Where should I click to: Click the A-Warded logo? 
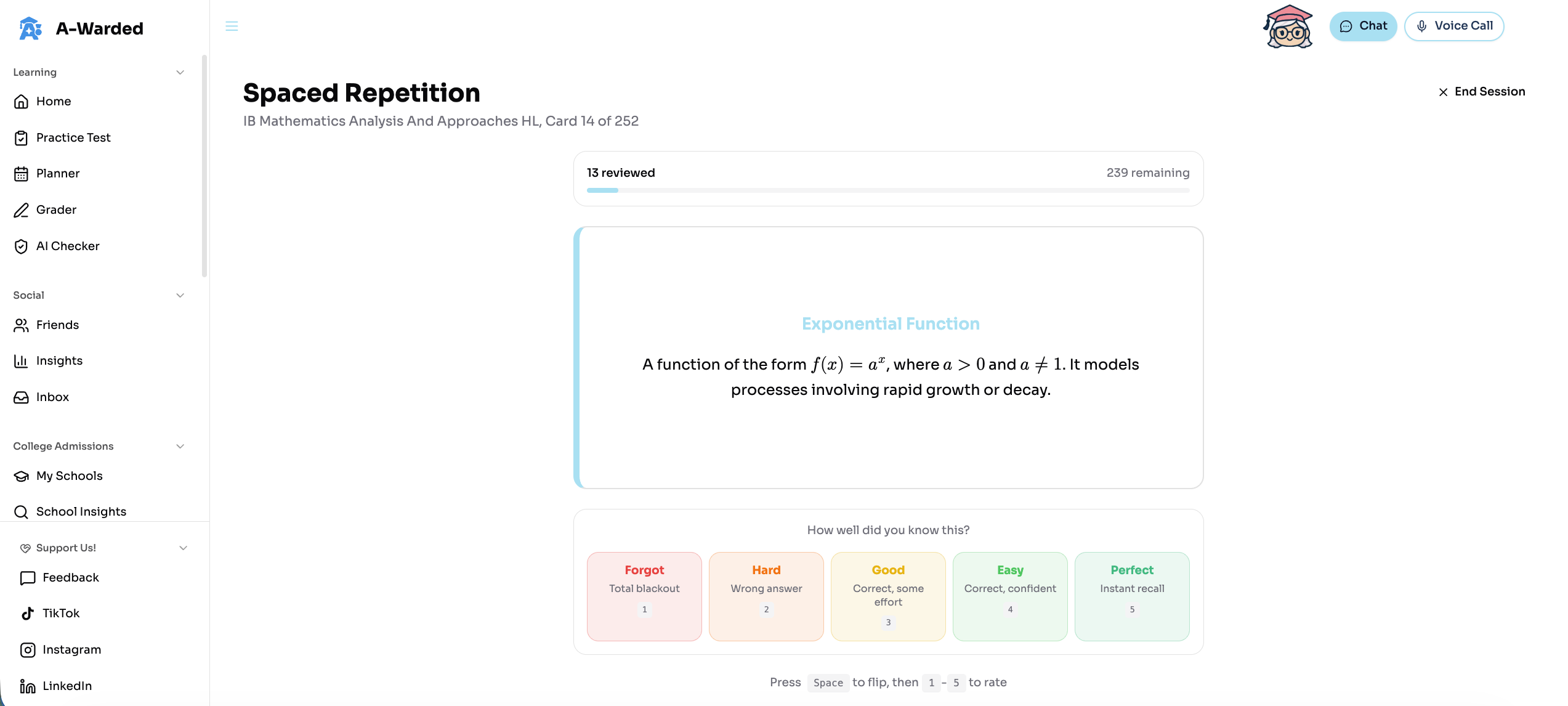pos(80,28)
